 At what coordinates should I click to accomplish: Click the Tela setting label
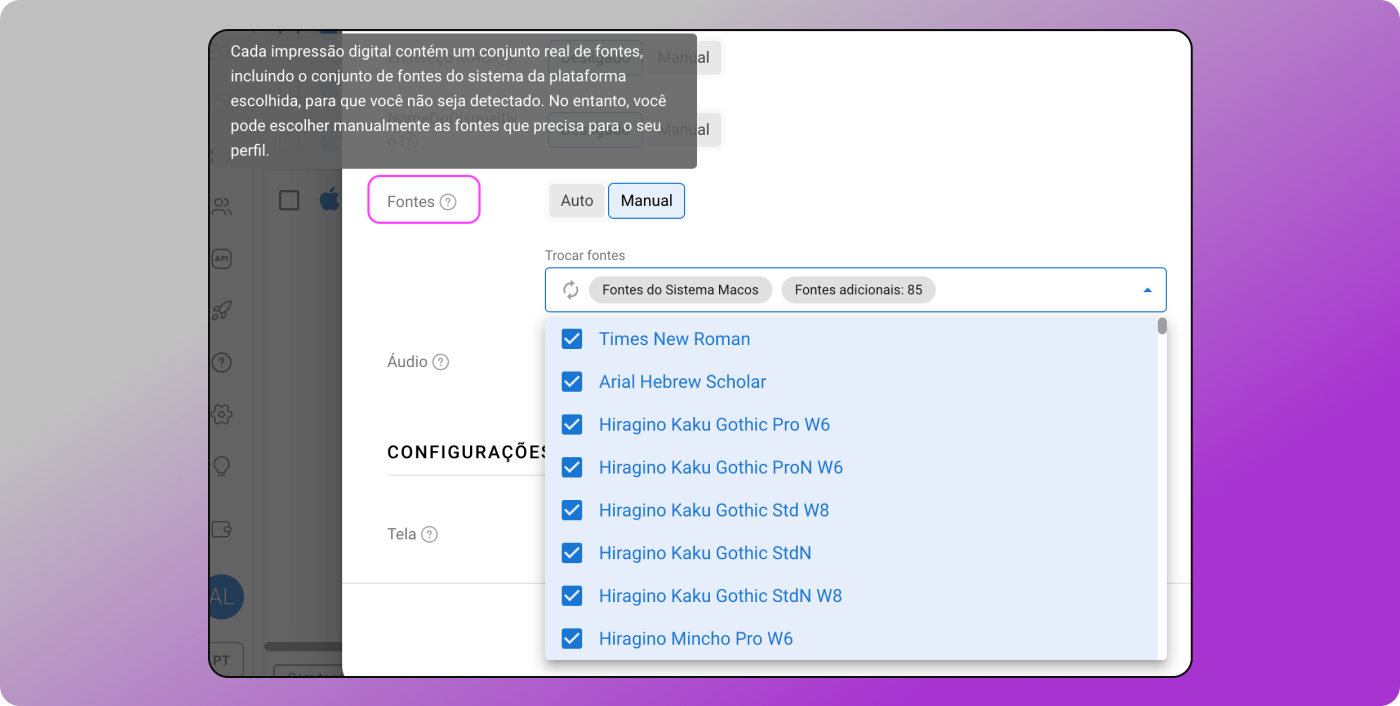pyautogui.click(x=401, y=534)
